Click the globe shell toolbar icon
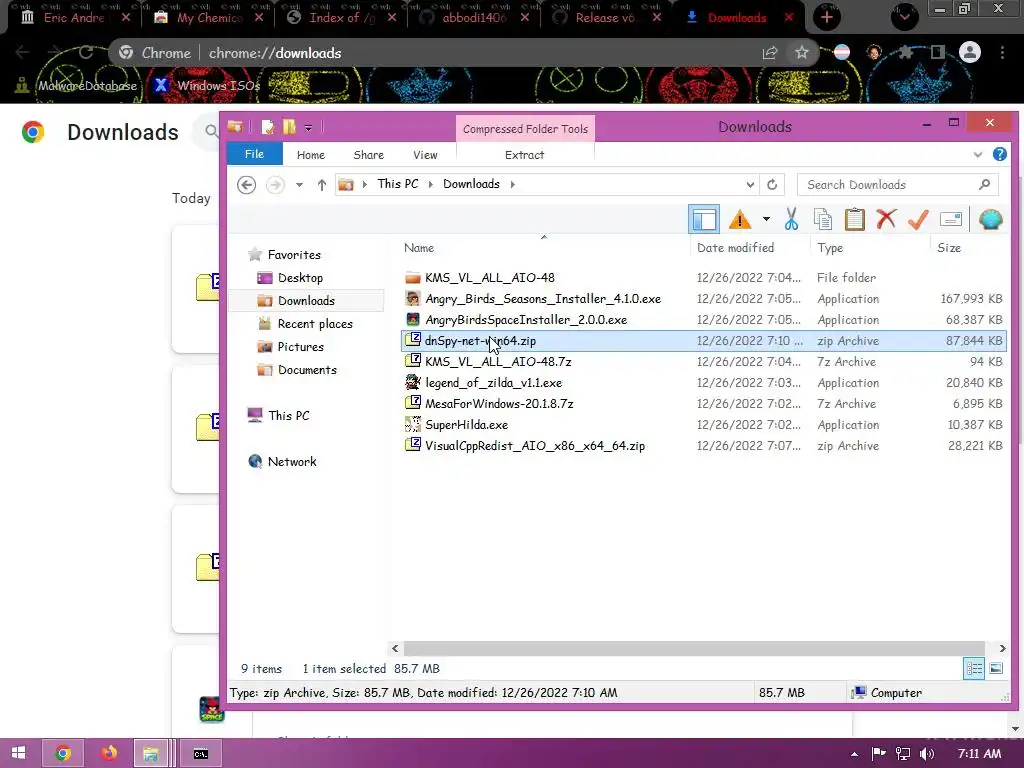1024x768 pixels. (990, 219)
